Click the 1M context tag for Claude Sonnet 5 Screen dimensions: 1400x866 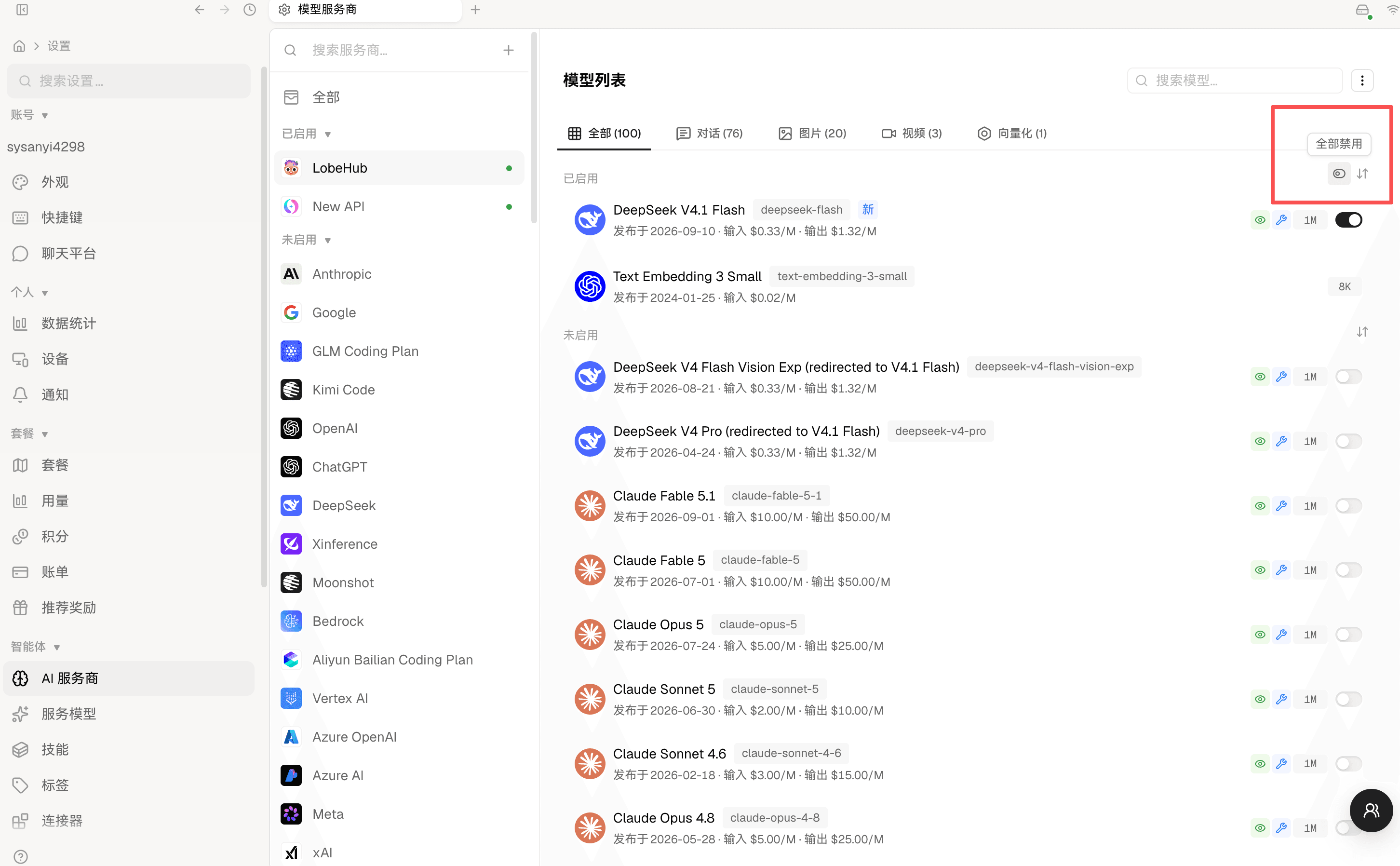click(x=1310, y=699)
